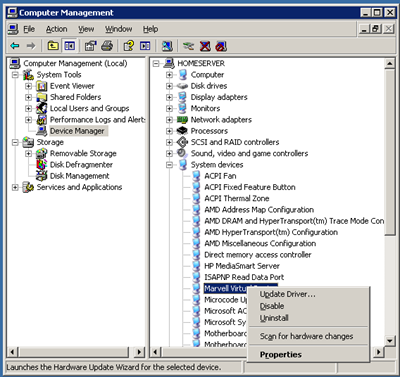Click the Disable device toolbar icon
The width and height of the screenshot is (400, 377).
click(221, 46)
